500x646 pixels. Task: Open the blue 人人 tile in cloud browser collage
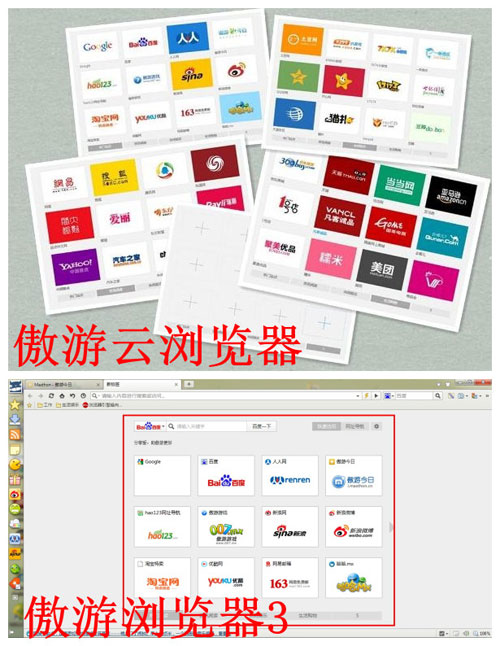click(x=187, y=38)
